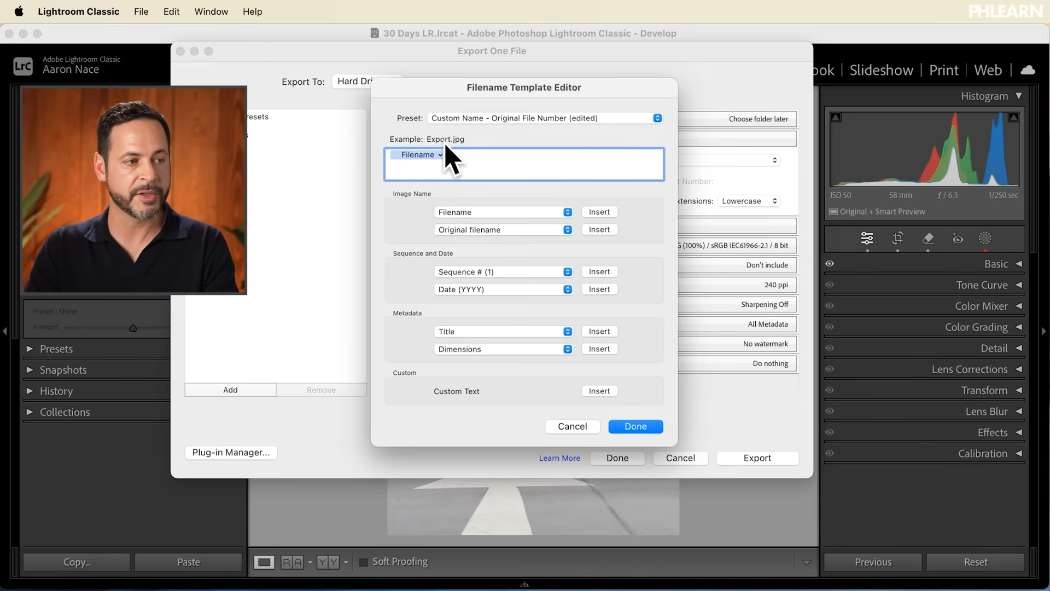Screen dimensions: 1050x591
Task: Click the filename template text field
Action: coord(524,164)
